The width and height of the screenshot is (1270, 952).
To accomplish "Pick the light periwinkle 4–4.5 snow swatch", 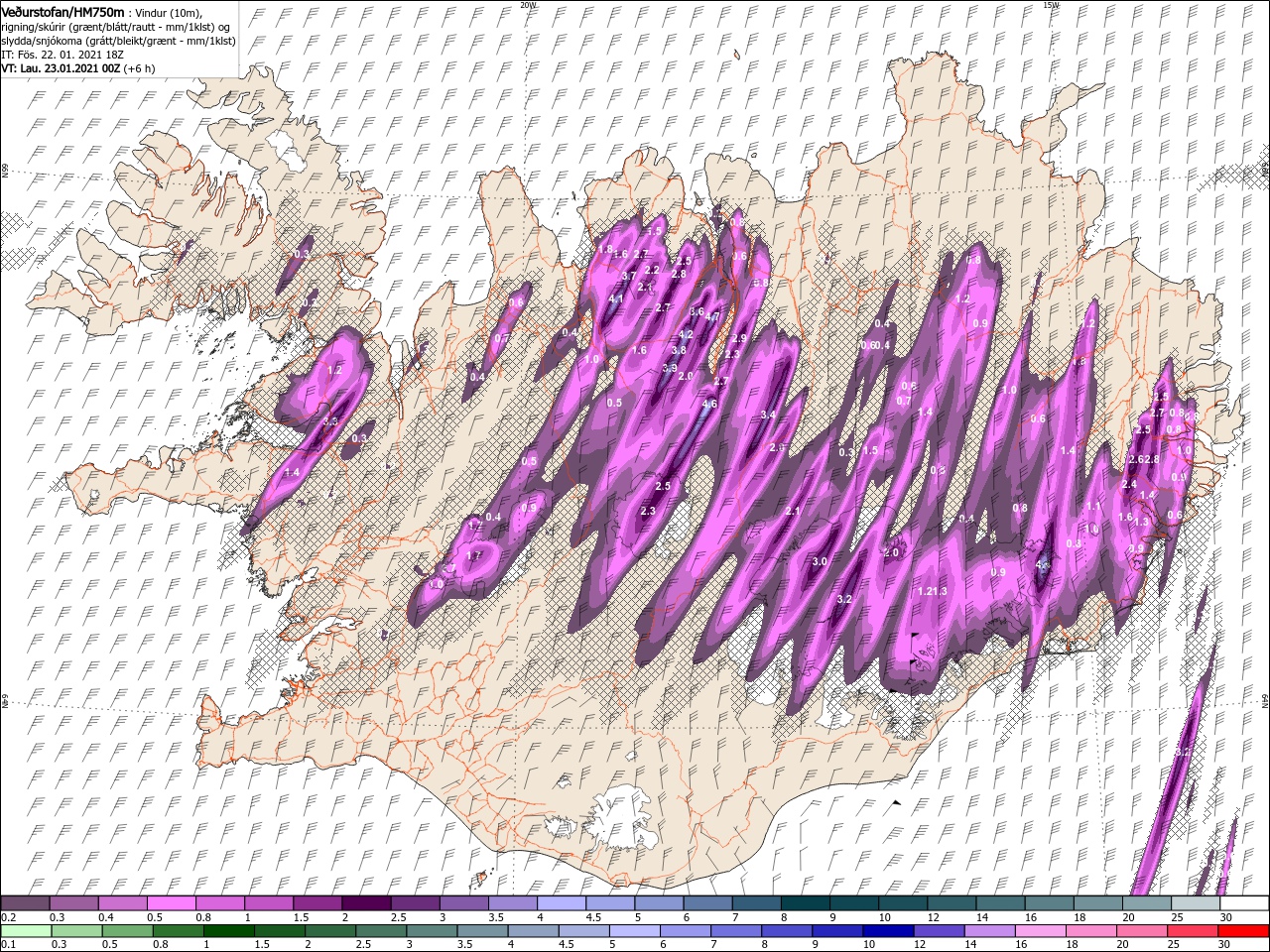I will [561, 903].
